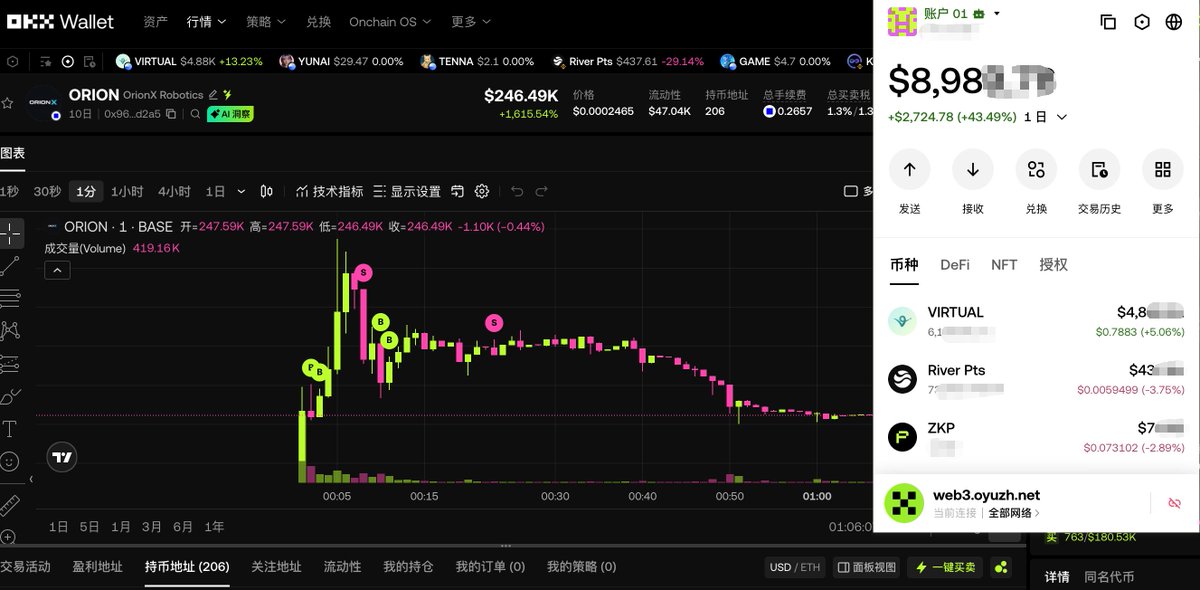1200x590 pixels.
Task: Open chart settings gear icon
Action: [482, 191]
